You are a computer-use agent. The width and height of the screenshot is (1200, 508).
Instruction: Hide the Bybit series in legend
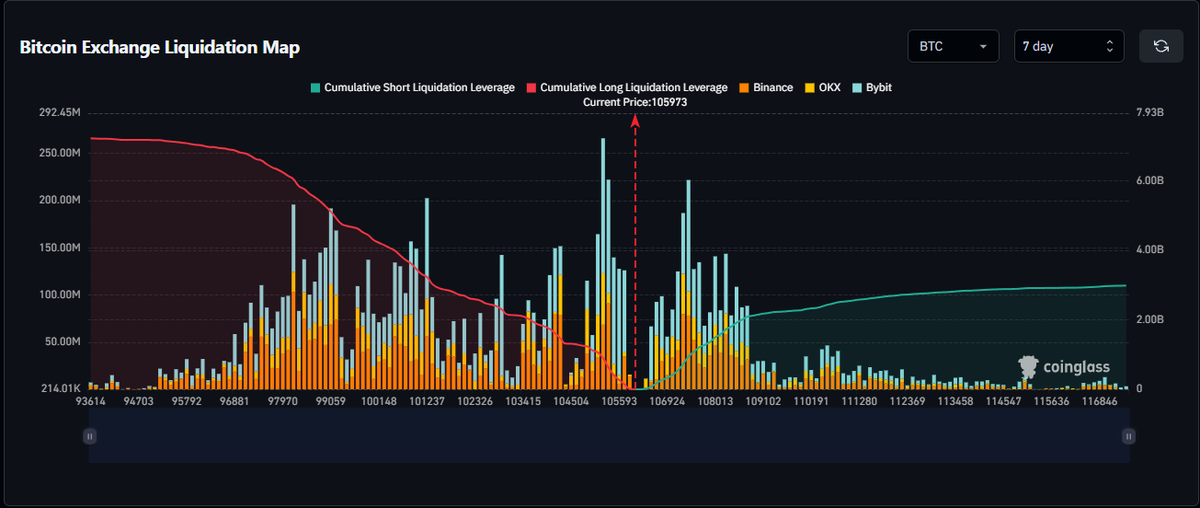(x=872, y=88)
